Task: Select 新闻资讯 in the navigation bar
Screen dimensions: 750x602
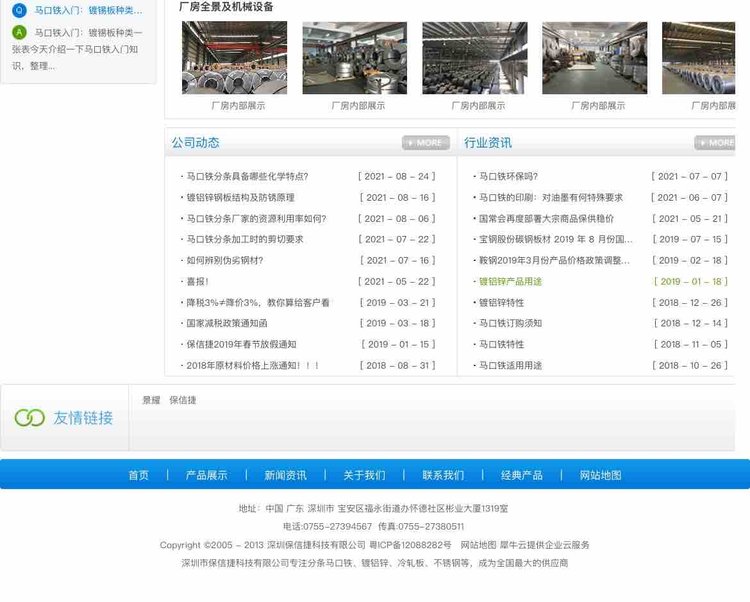Action: tap(285, 475)
